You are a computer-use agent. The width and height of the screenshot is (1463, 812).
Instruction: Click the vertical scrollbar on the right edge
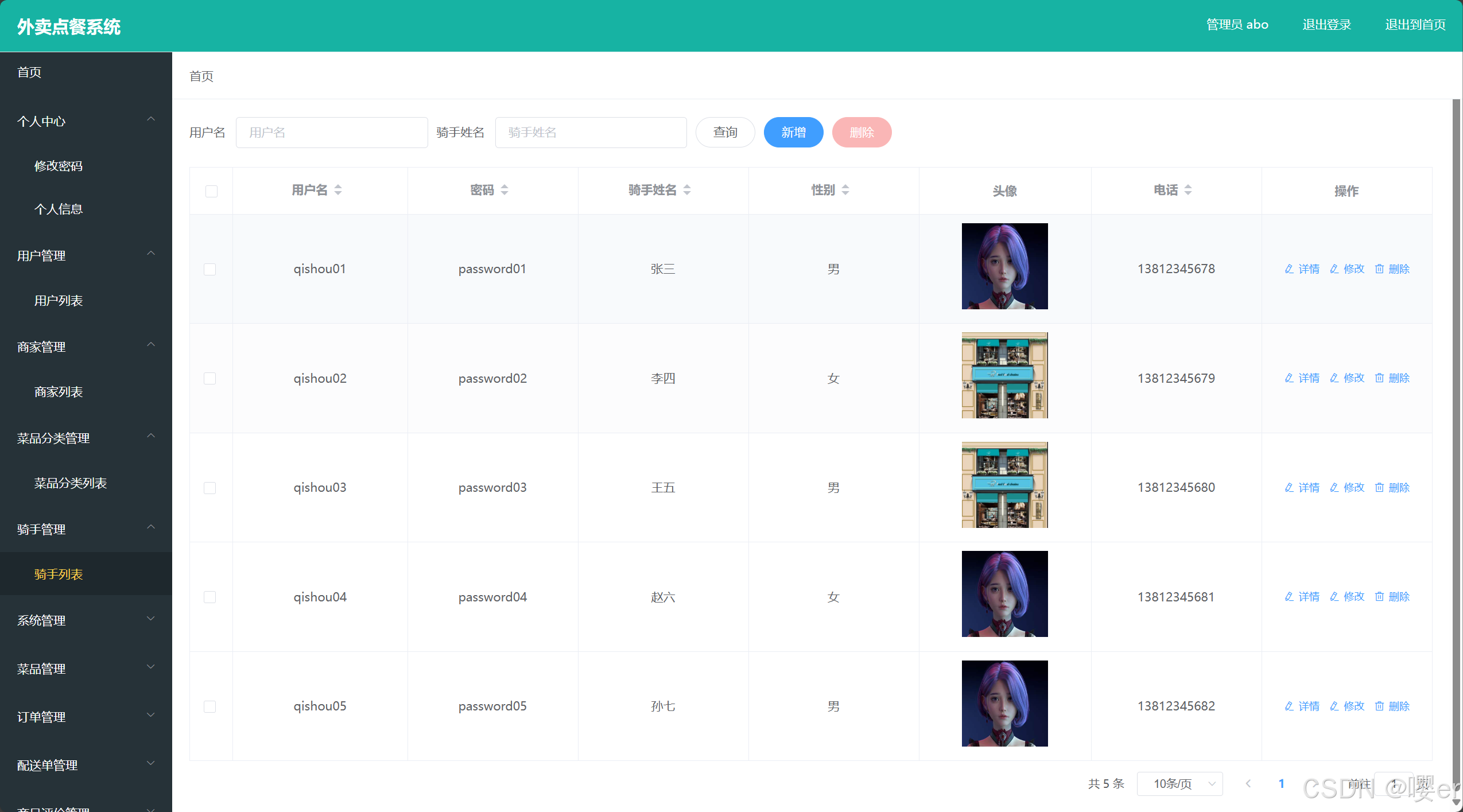coord(1456,402)
